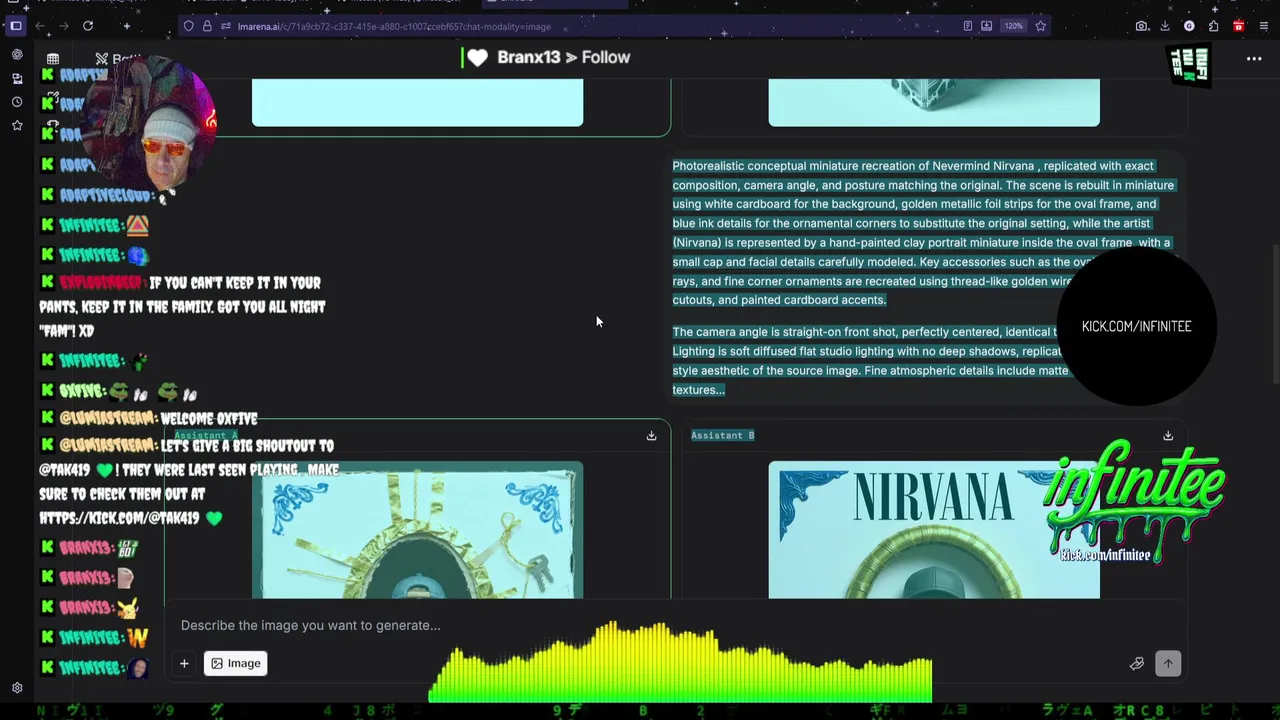Screen dimensions: 1280x720
Task: Go back using browser back arrow
Action: click(38, 26)
